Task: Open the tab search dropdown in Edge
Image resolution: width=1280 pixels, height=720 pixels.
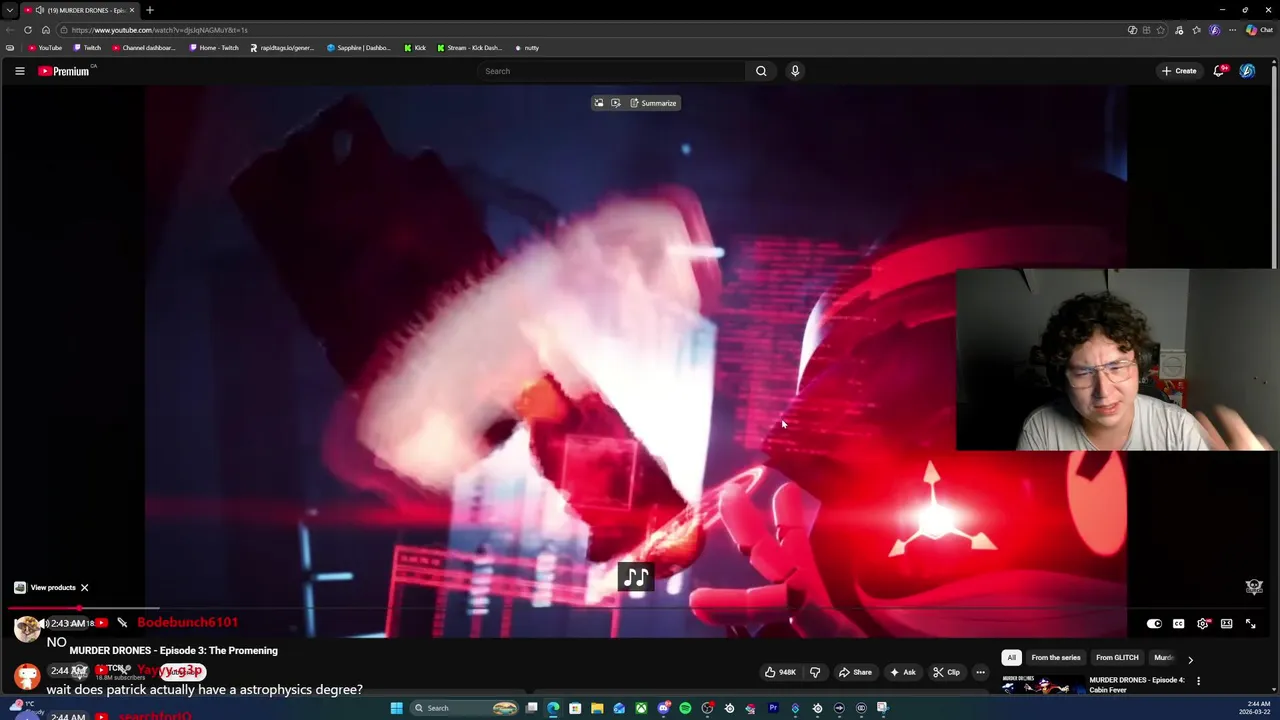Action: click(9, 10)
